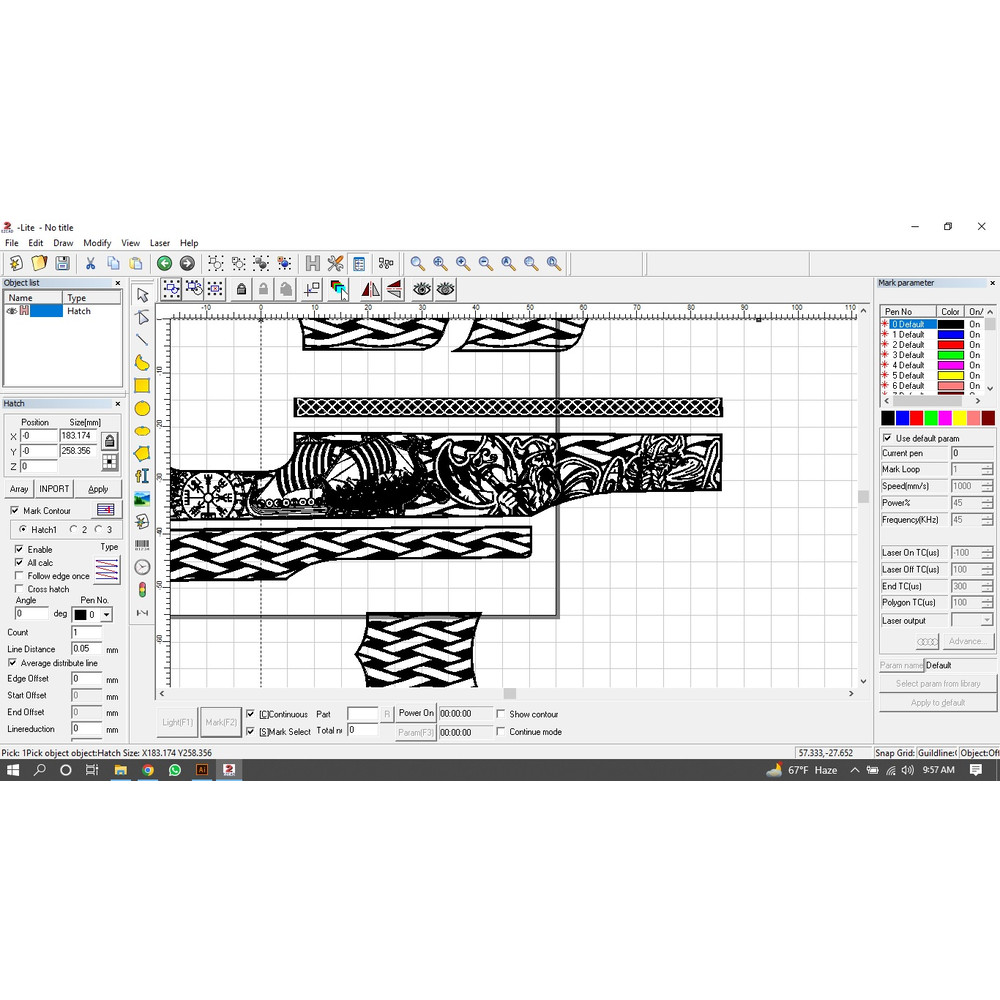Open the Laser menu
This screenshot has width=1000, height=1000.
click(160, 243)
